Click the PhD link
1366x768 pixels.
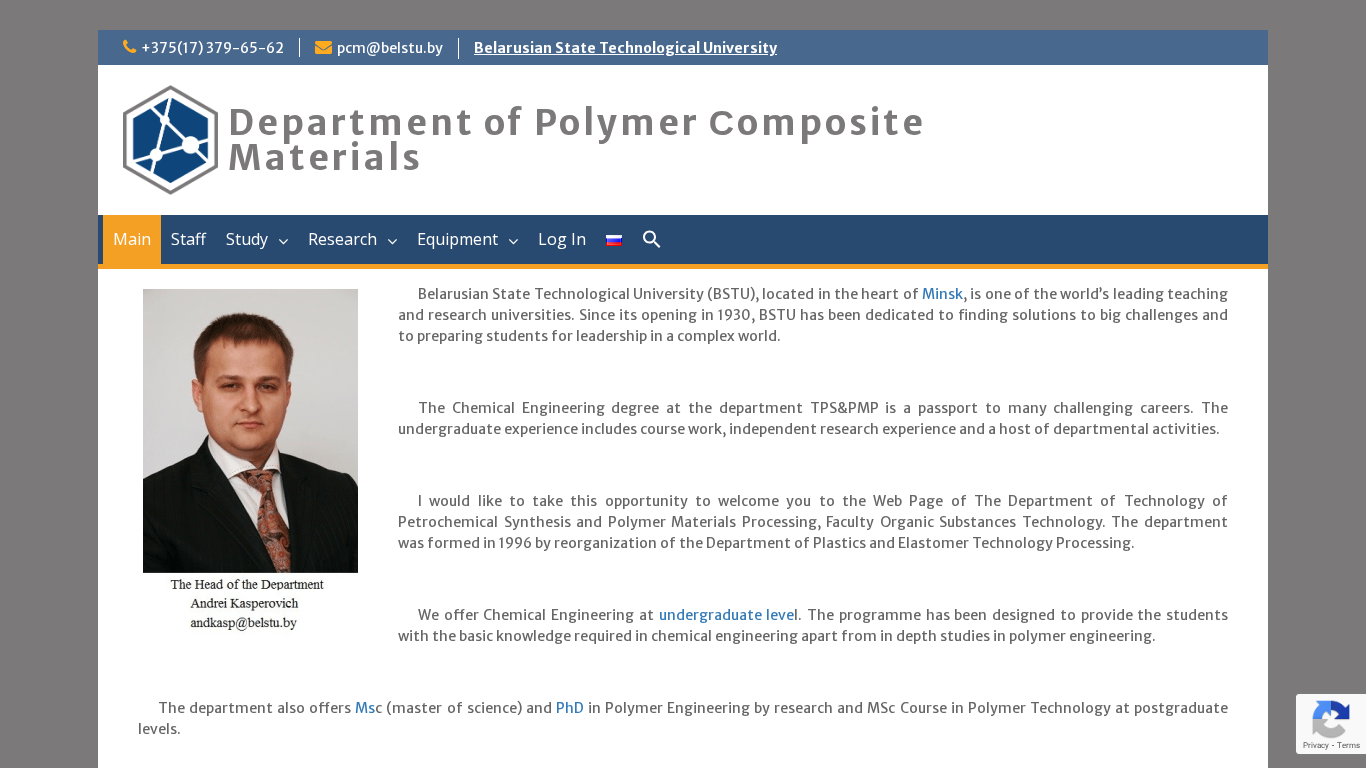569,708
